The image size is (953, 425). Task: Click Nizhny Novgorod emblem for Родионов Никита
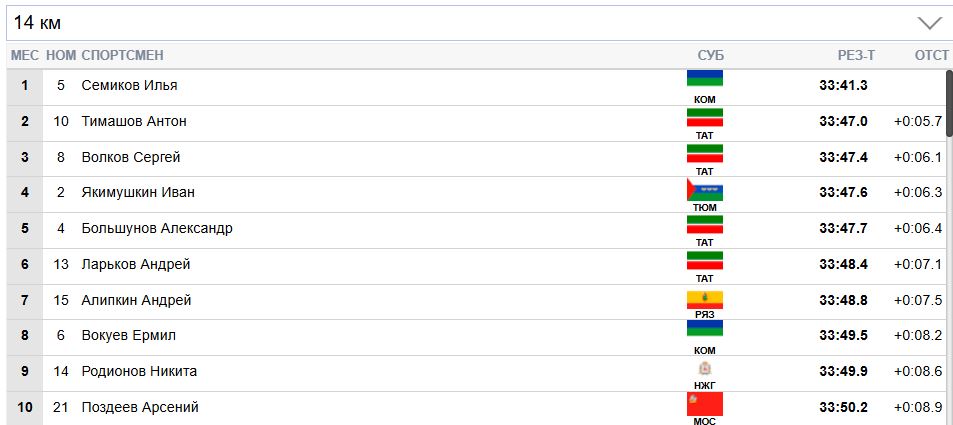pyautogui.click(x=704, y=368)
